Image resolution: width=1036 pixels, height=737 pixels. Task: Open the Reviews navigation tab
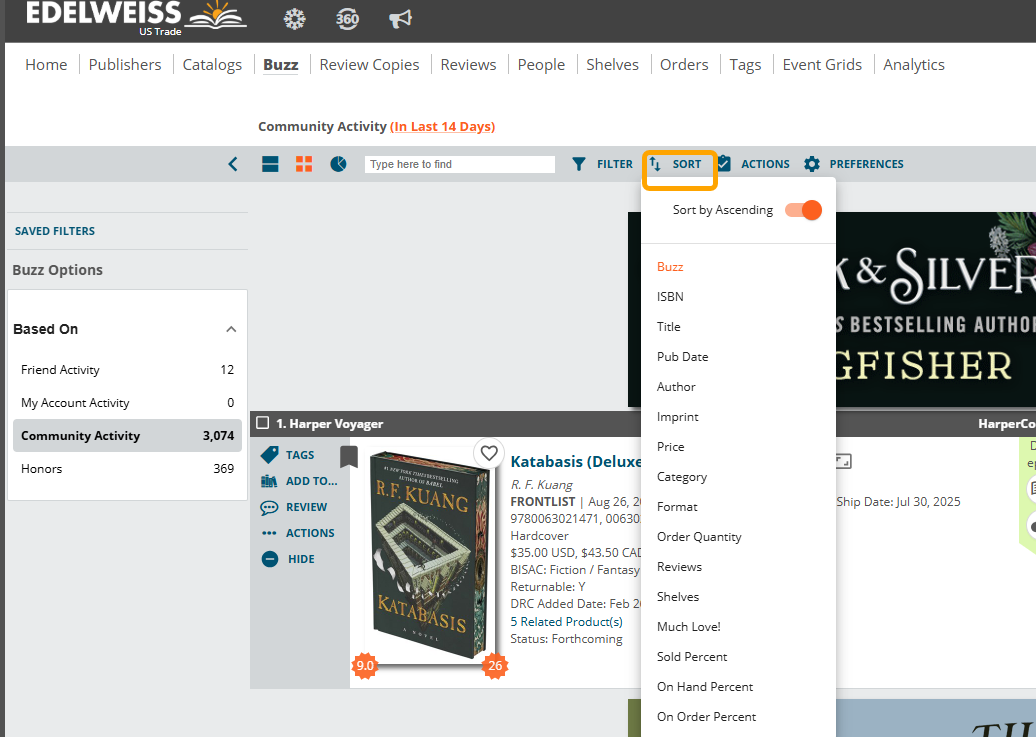(x=468, y=65)
